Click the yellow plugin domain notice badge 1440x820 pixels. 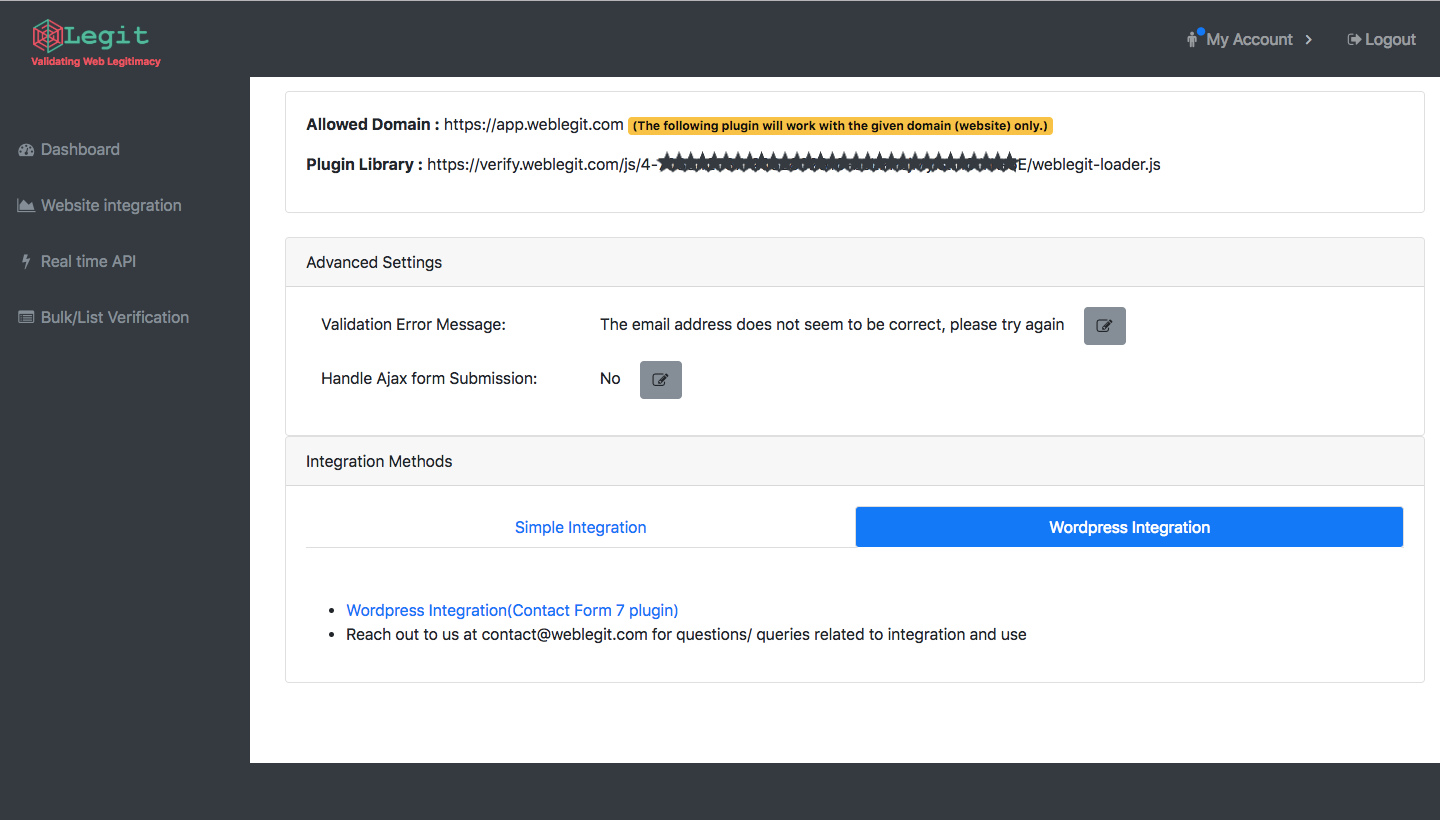pos(840,126)
